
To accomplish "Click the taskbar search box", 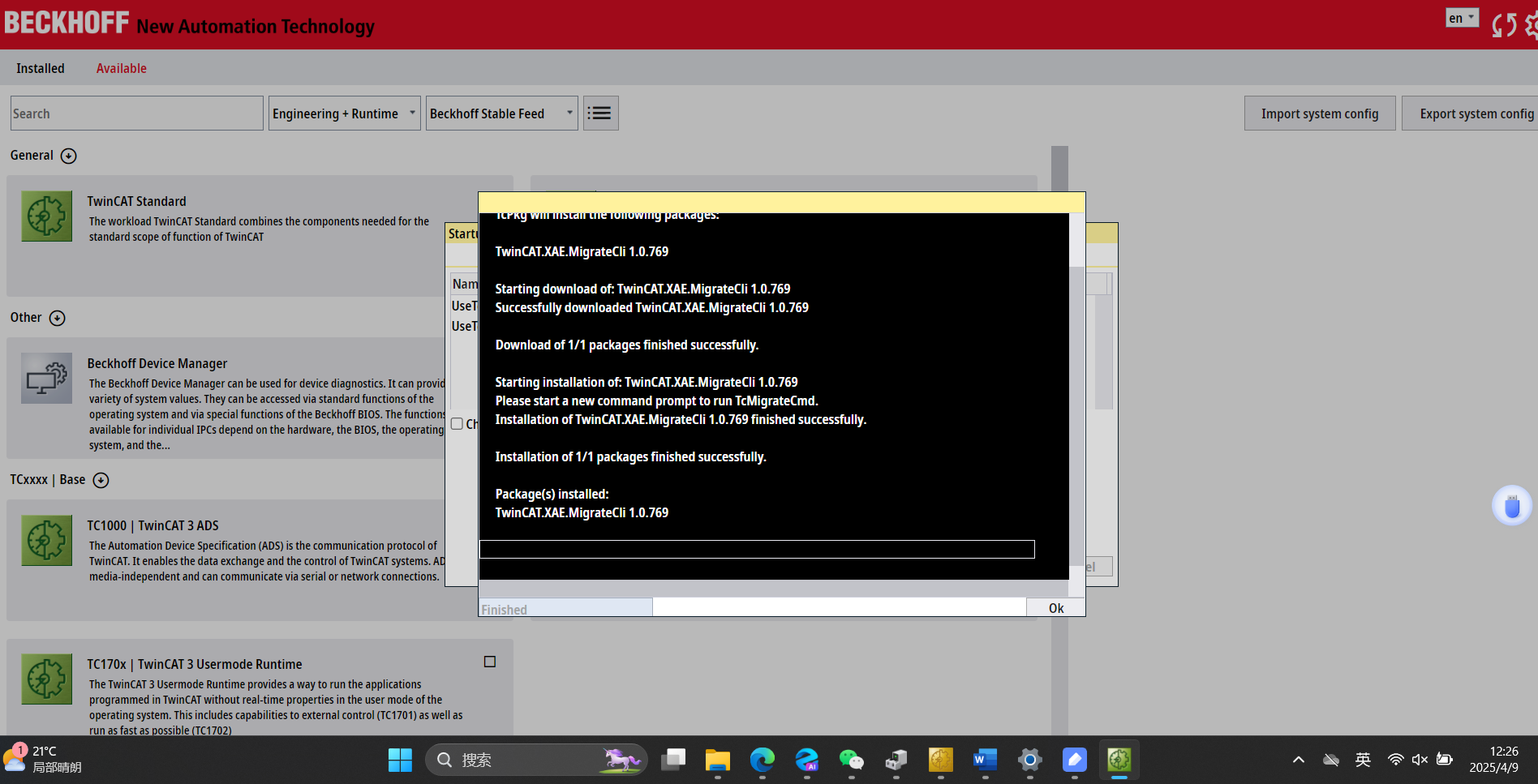I will coord(536,760).
